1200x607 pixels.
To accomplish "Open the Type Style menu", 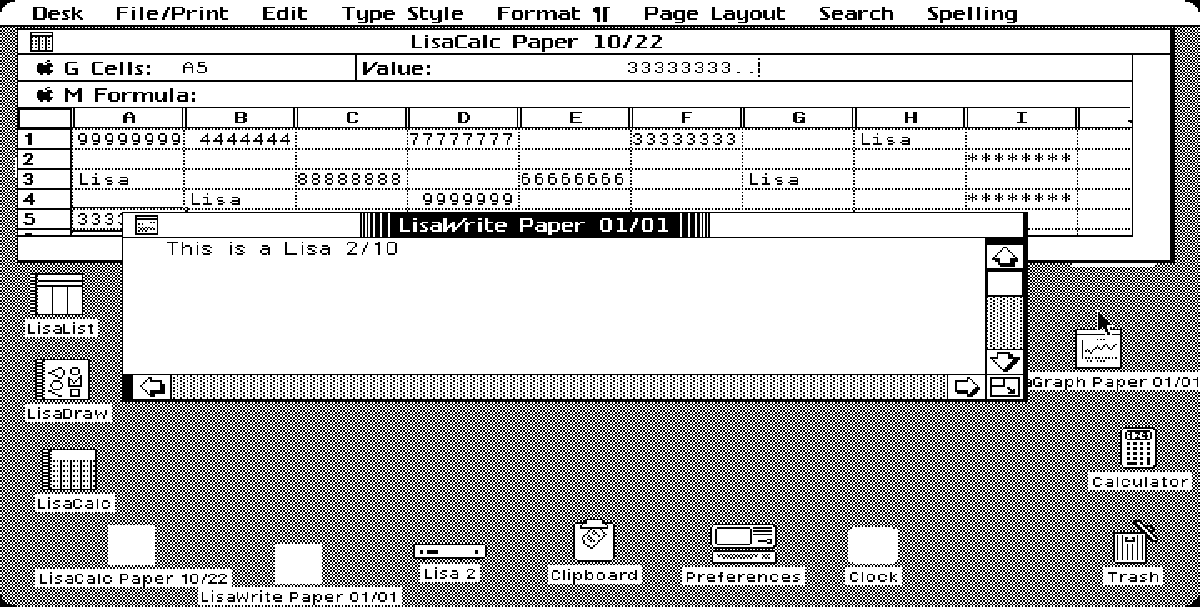I will point(403,13).
